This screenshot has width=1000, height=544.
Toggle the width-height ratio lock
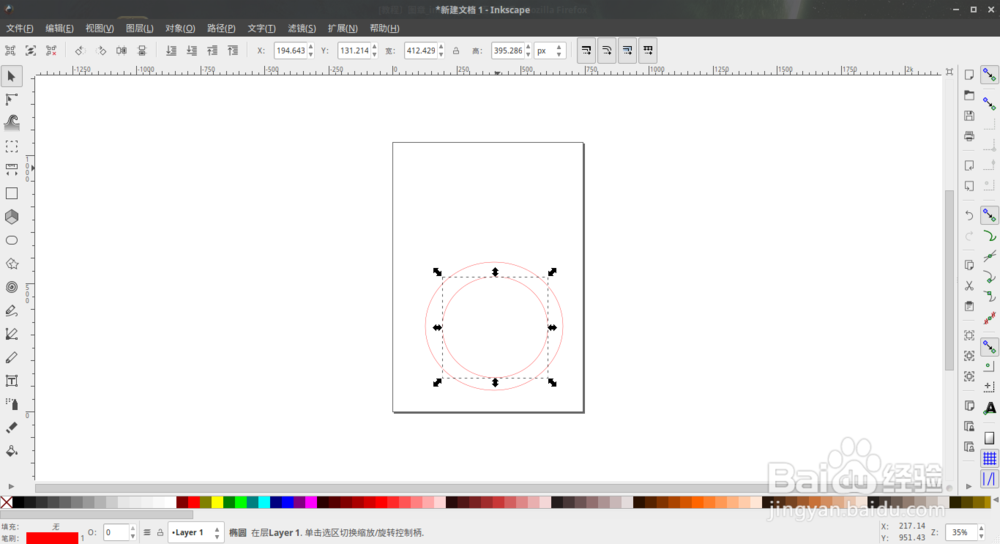tap(456, 50)
